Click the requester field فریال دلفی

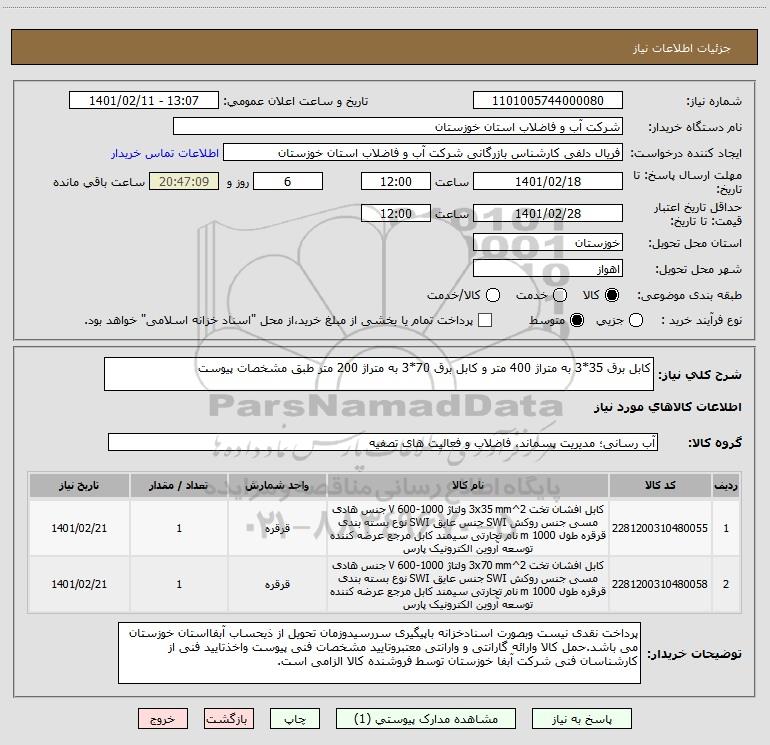point(423,153)
